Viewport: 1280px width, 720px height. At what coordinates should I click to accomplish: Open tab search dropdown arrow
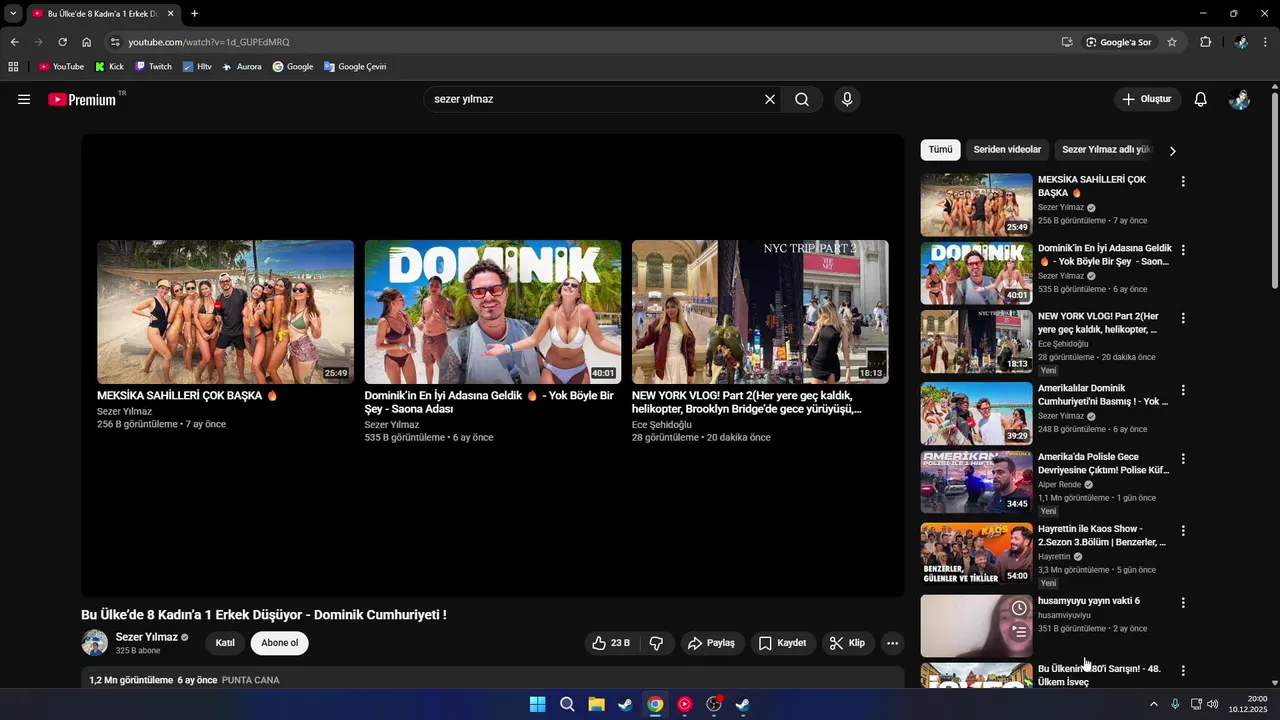point(13,14)
